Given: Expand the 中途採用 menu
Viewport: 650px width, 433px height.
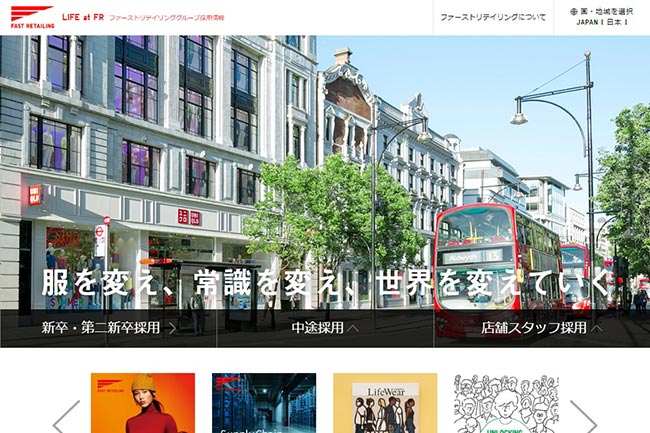Looking at the screenshot, I should 325,327.
